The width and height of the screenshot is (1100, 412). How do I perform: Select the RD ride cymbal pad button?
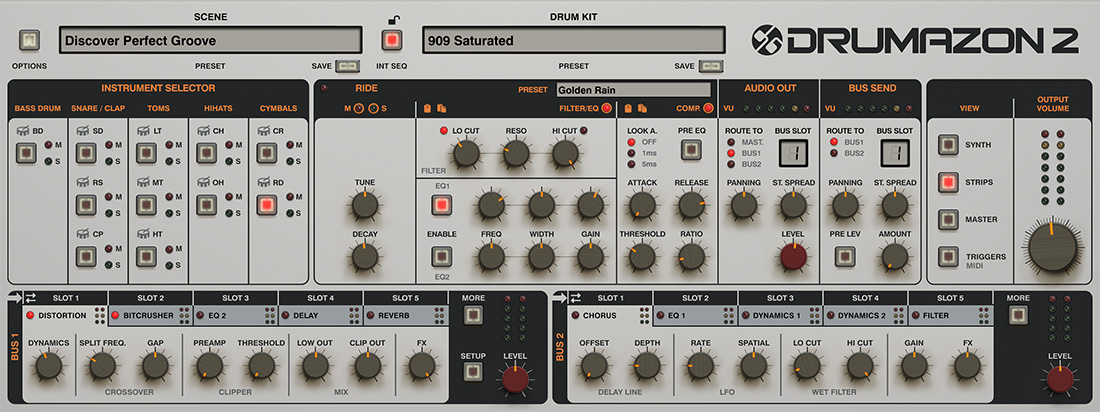tap(267, 204)
